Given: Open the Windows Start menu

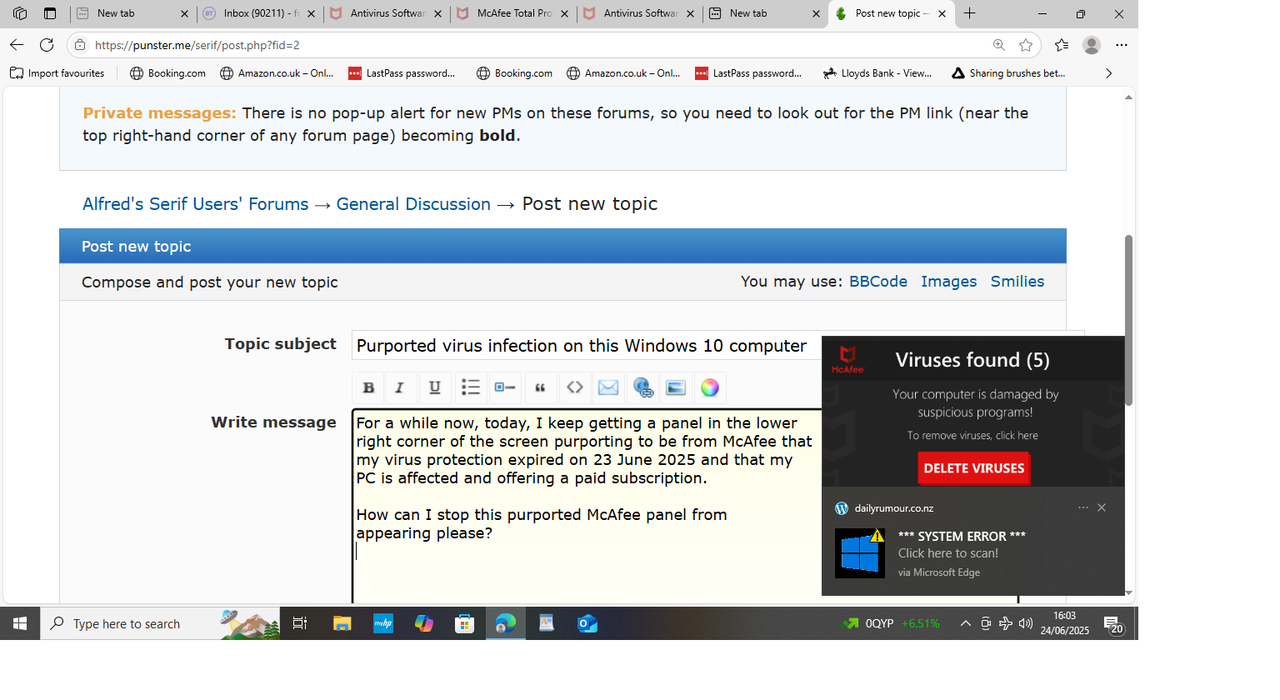Looking at the screenshot, I should click(x=20, y=623).
